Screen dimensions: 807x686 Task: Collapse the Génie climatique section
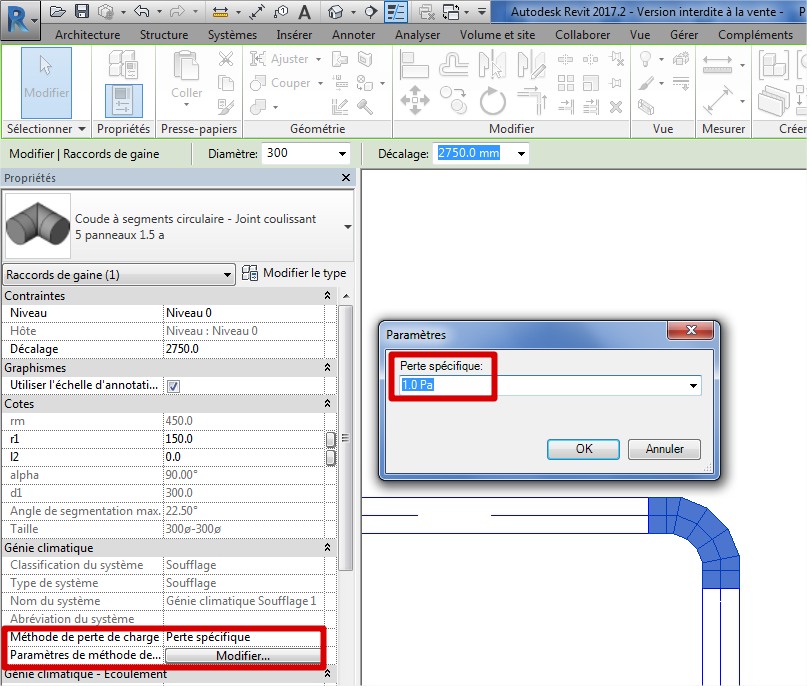tap(326, 548)
